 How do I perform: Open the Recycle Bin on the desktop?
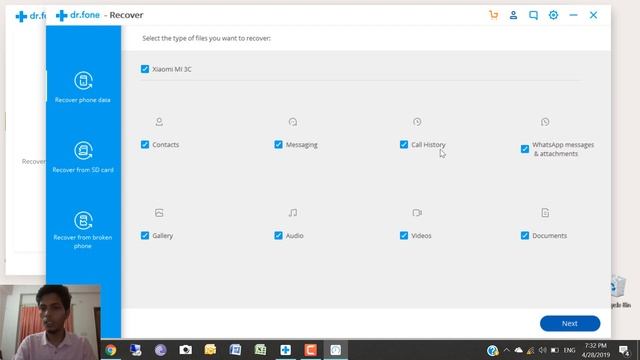(620, 291)
